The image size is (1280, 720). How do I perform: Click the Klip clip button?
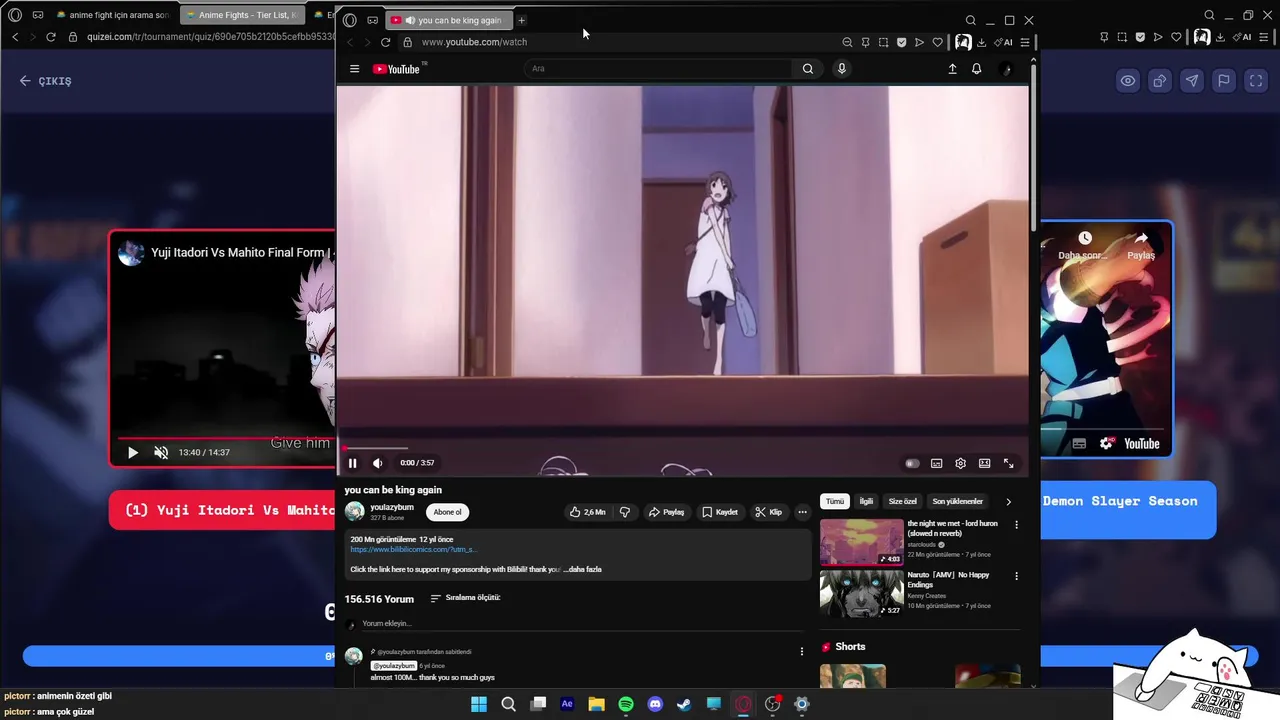769,512
